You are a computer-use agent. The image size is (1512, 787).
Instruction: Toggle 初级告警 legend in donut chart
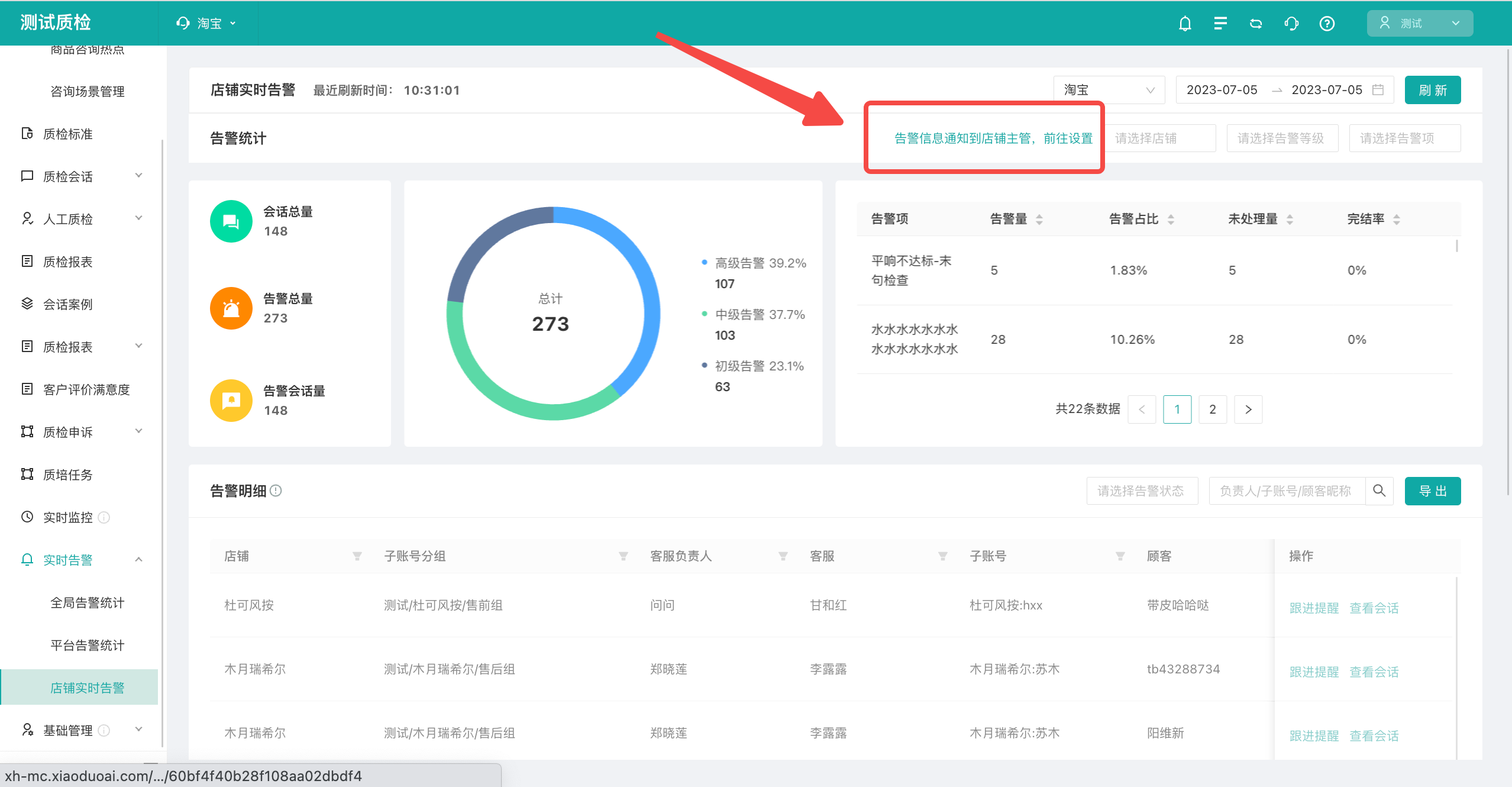click(752, 366)
